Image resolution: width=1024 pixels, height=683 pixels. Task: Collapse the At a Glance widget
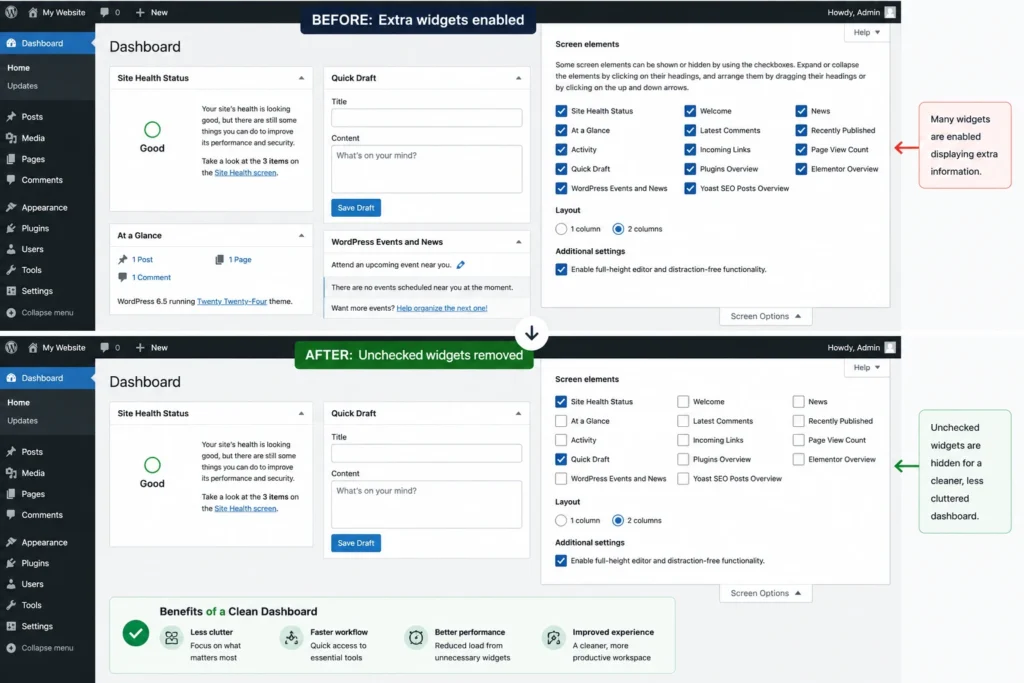[x=301, y=236]
